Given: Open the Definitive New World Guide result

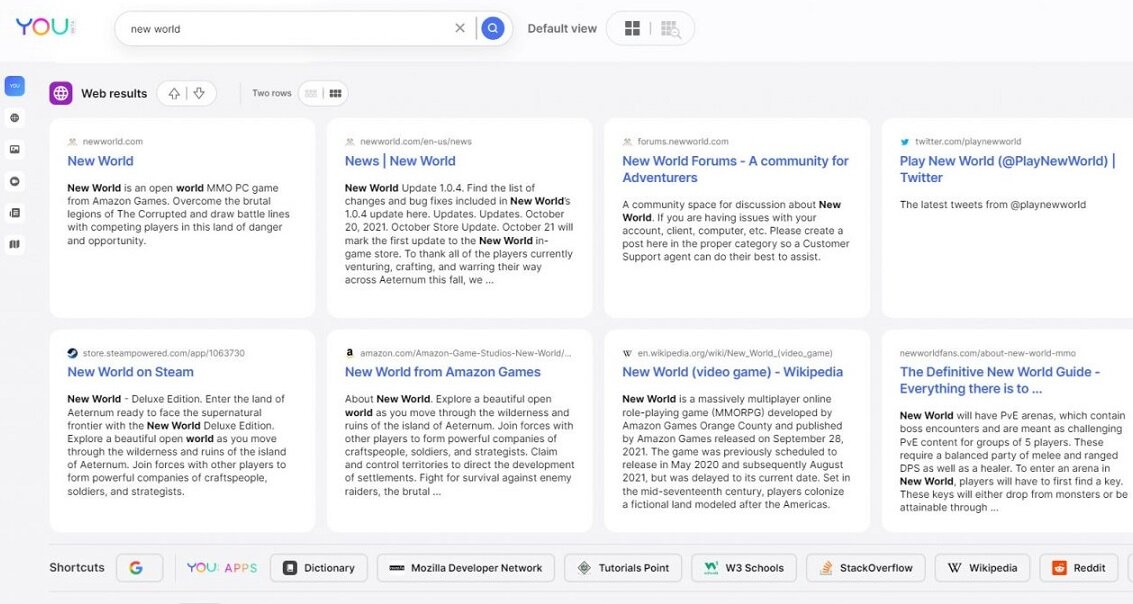Looking at the screenshot, I should [x=999, y=380].
